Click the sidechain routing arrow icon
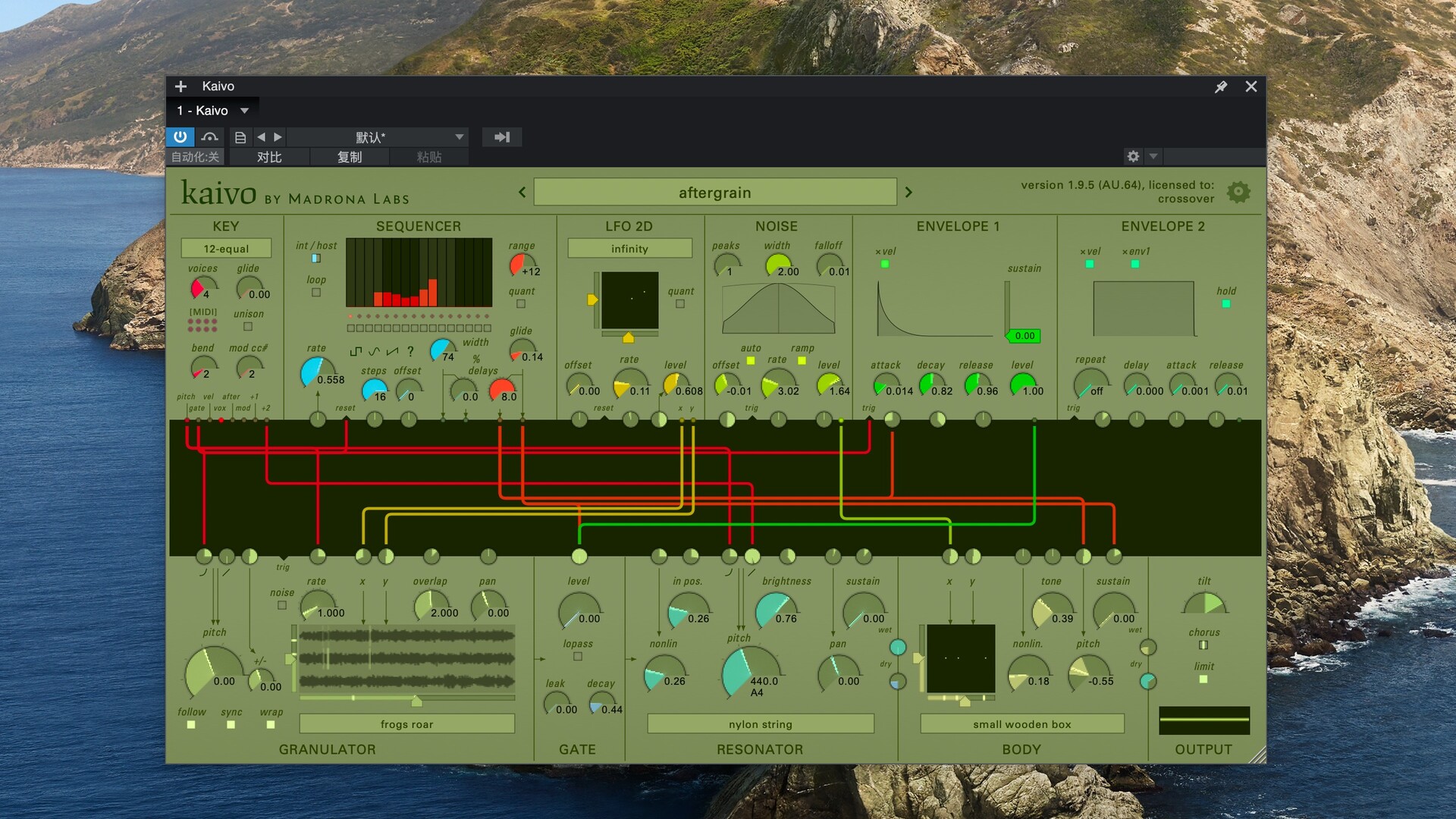The width and height of the screenshot is (1456, 819). point(502,136)
